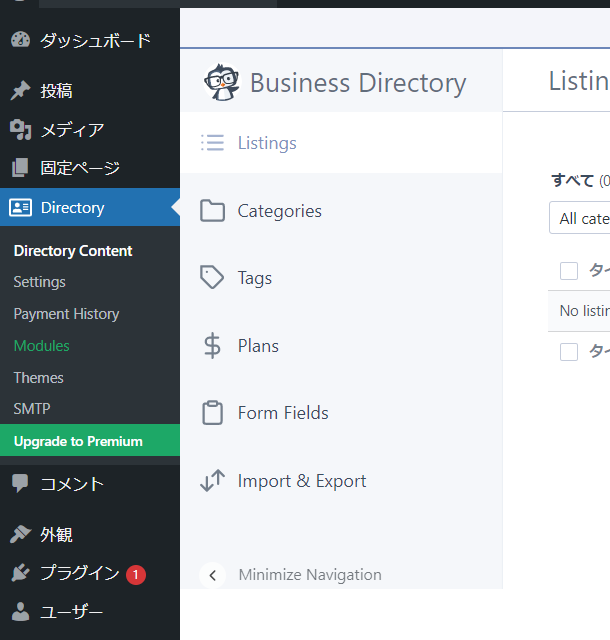
Task: Select the すべて listings filter link
Action: (x=572, y=180)
